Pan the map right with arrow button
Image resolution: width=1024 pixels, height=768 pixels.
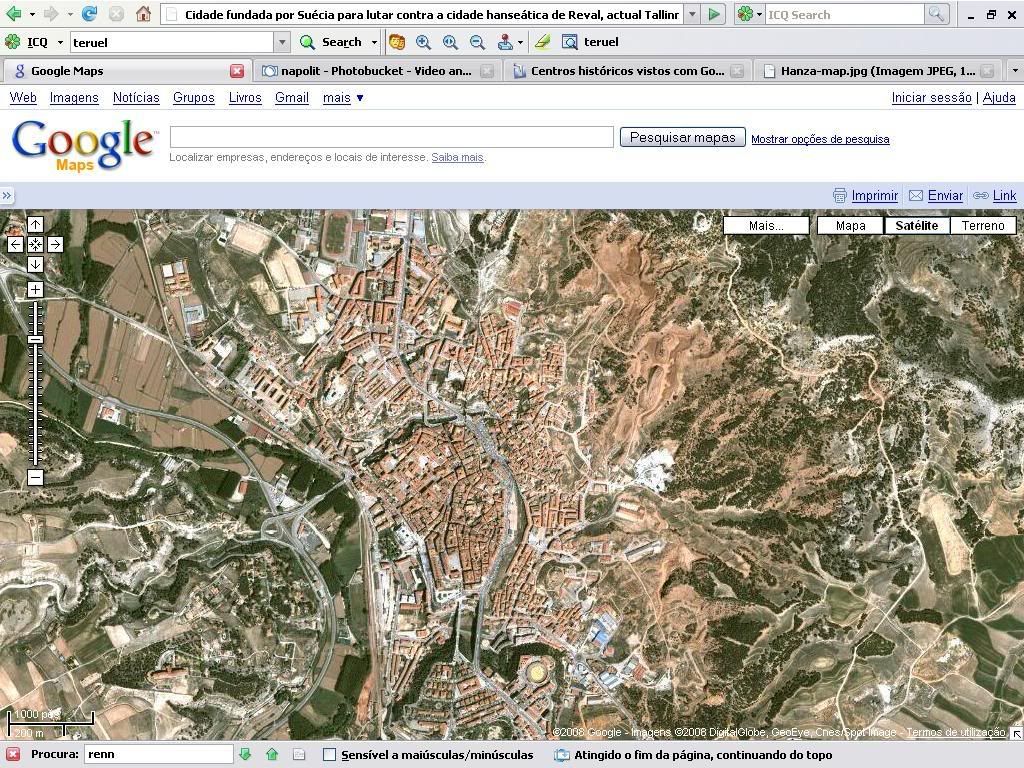coord(55,244)
